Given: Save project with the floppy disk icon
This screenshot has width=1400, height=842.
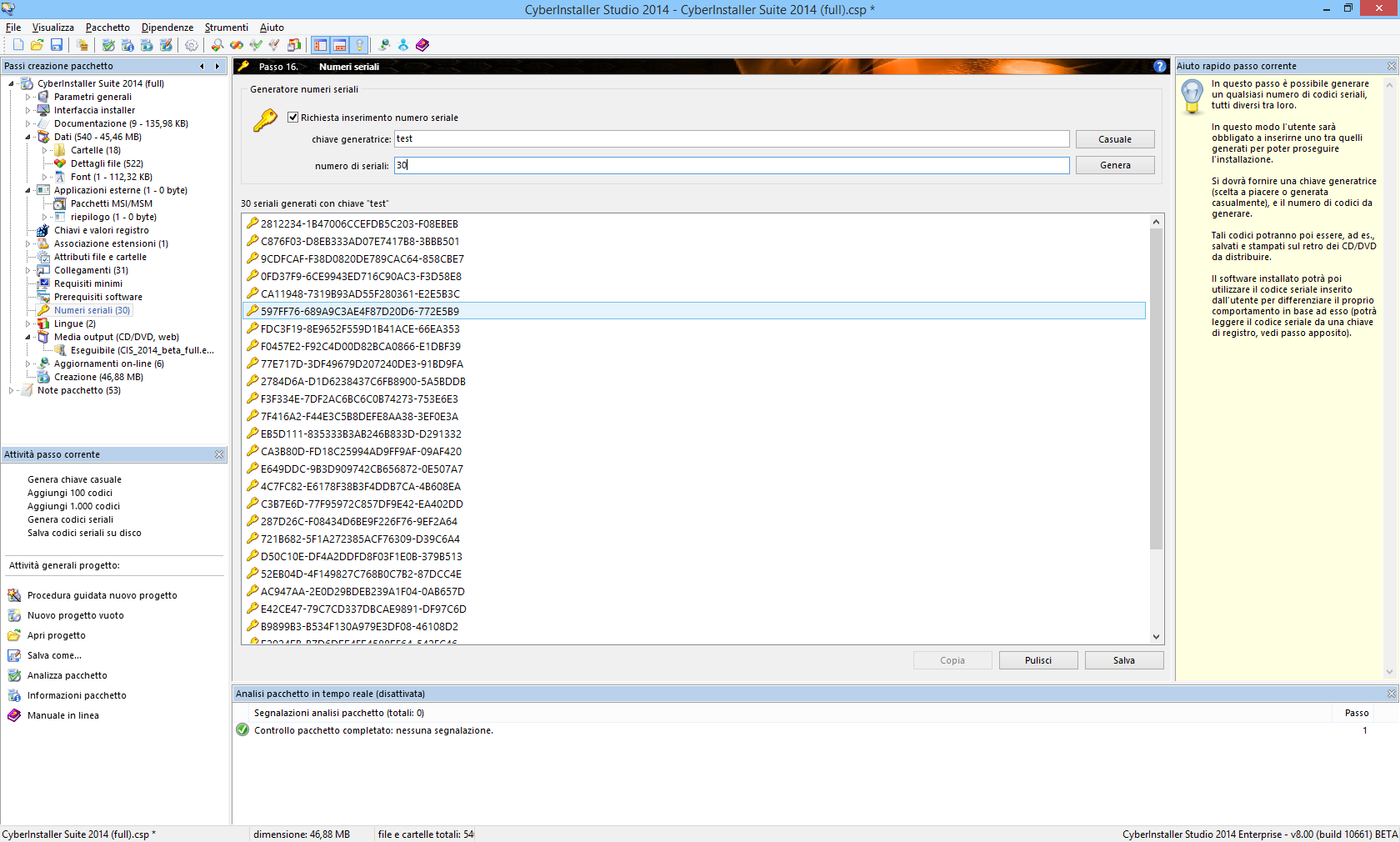Looking at the screenshot, I should point(57,45).
